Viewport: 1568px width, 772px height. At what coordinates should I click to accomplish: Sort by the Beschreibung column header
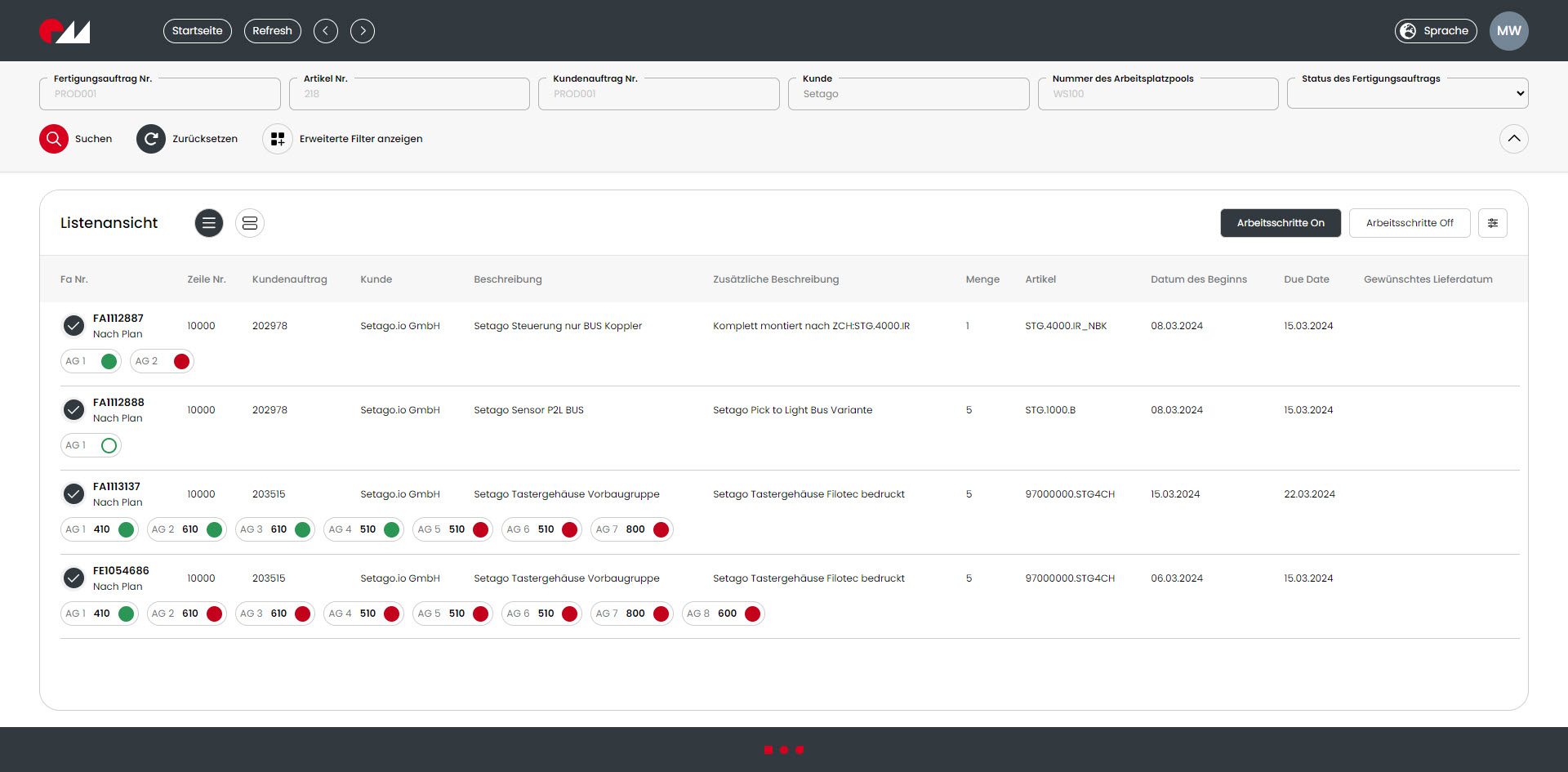508,279
